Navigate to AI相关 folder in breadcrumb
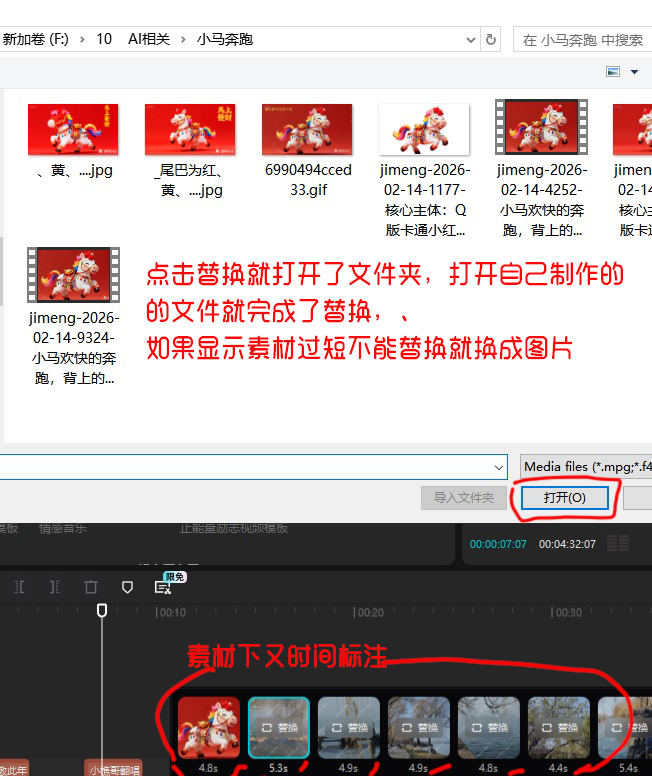Viewport: 652px width, 776px height. (x=148, y=39)
